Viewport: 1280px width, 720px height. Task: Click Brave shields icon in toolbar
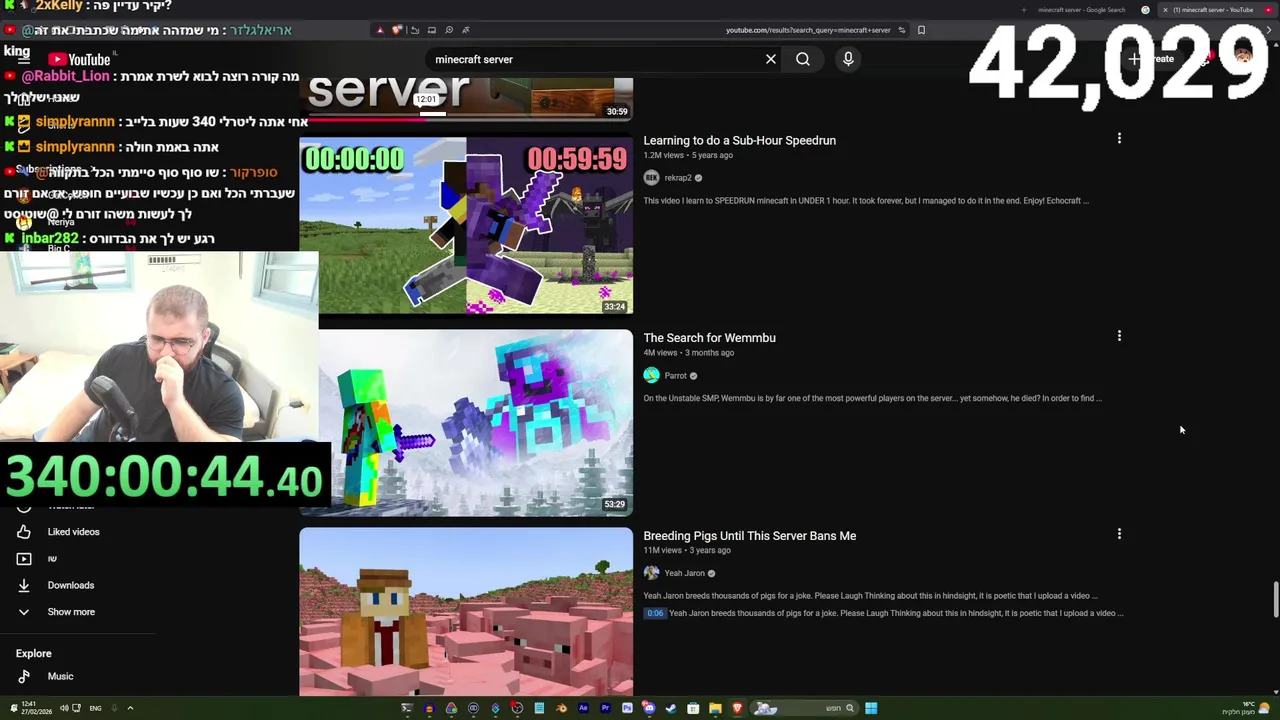tap(397, 30)
